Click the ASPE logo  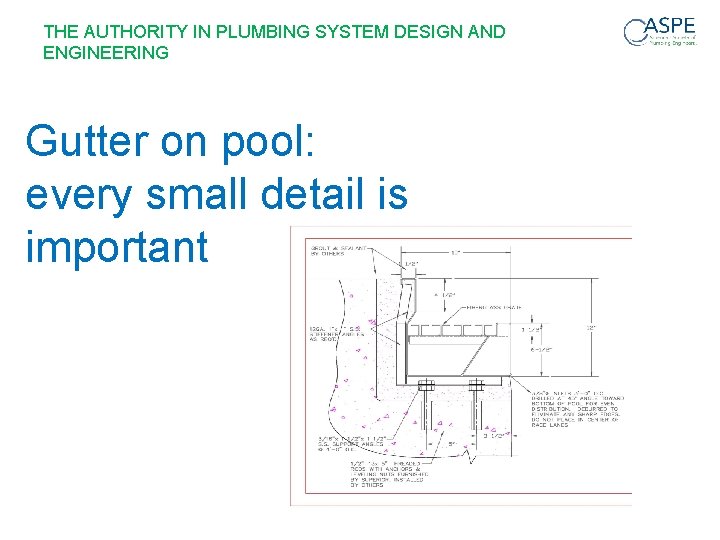pyautogui.click(x=660, y=32)
